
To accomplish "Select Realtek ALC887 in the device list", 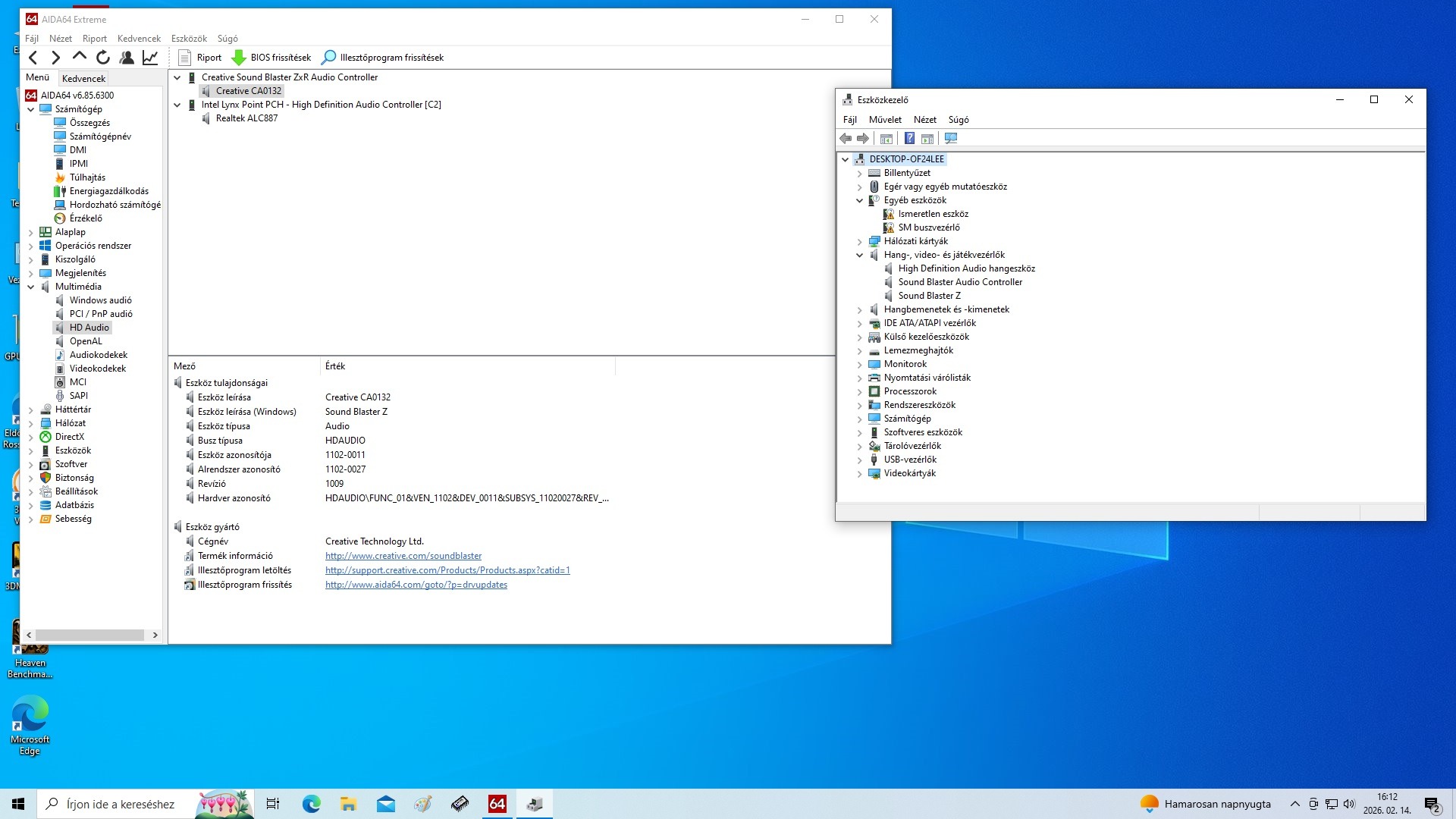I will [246, 118].
